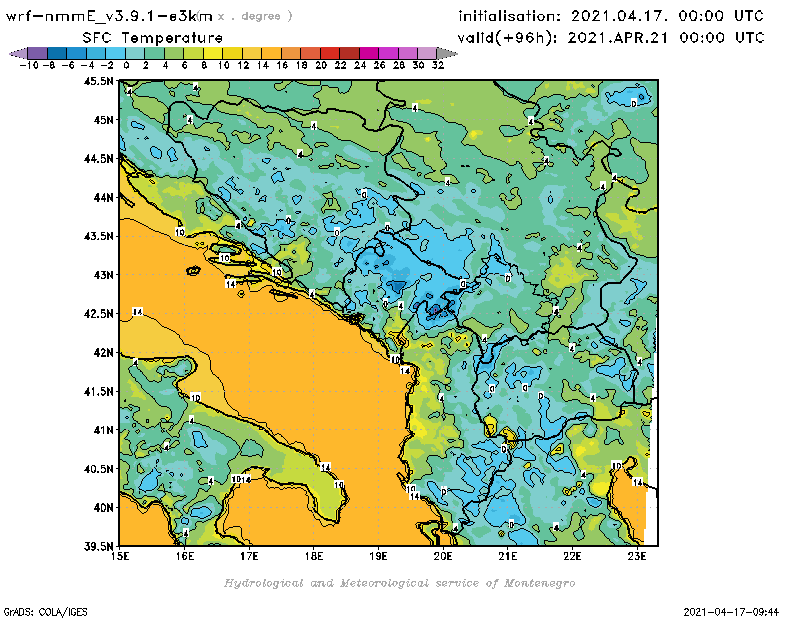Click the gray arrow end of the color legend
Screen dimensions: 800x618
[447, 53]
